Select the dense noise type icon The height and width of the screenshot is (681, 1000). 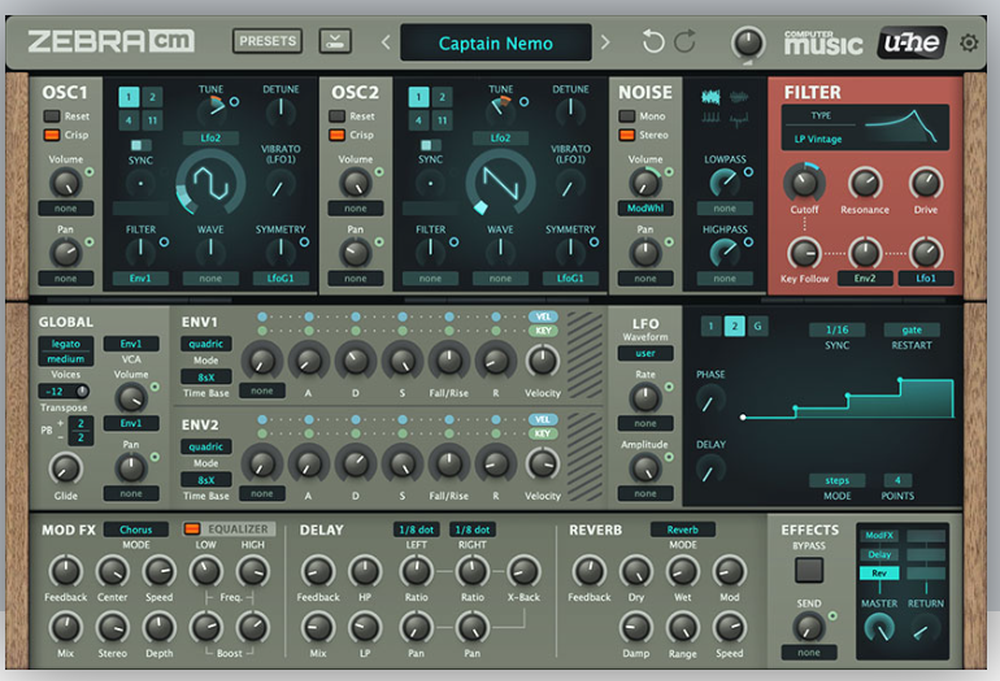click(710, 97)
